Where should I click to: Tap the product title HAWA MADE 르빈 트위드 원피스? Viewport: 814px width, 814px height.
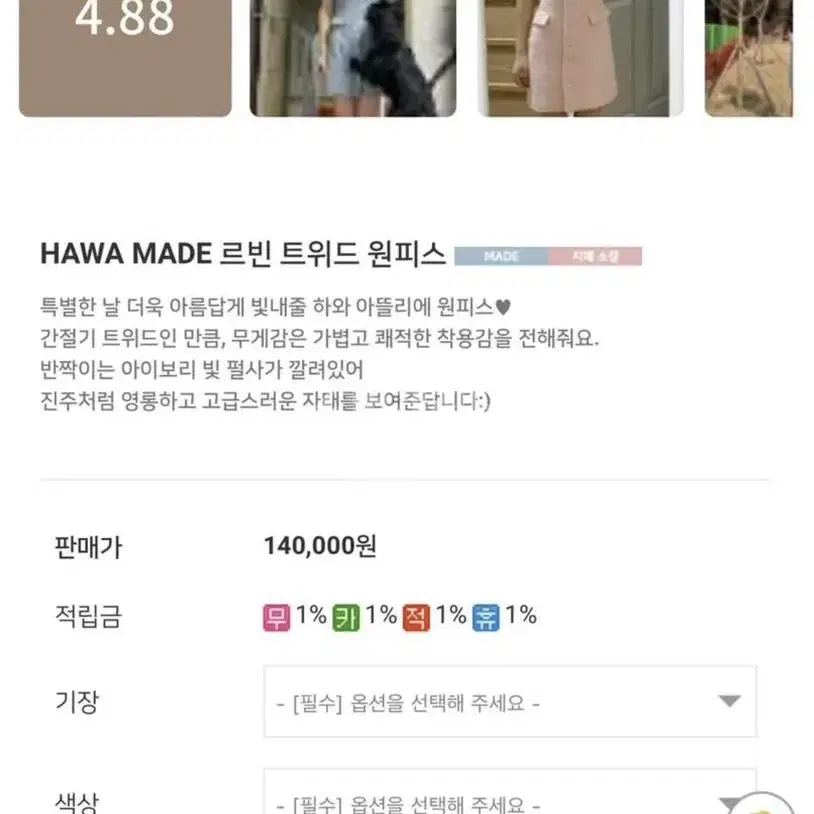point(243,255)
